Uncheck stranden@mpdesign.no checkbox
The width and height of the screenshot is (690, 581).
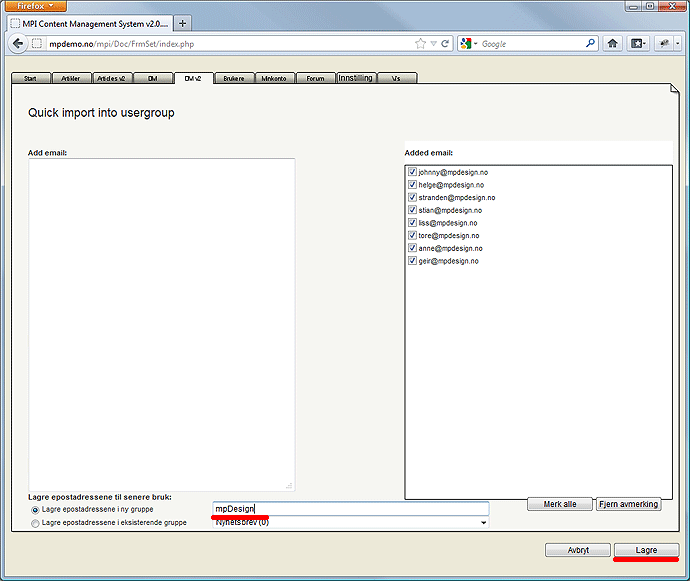coord(412,197)
